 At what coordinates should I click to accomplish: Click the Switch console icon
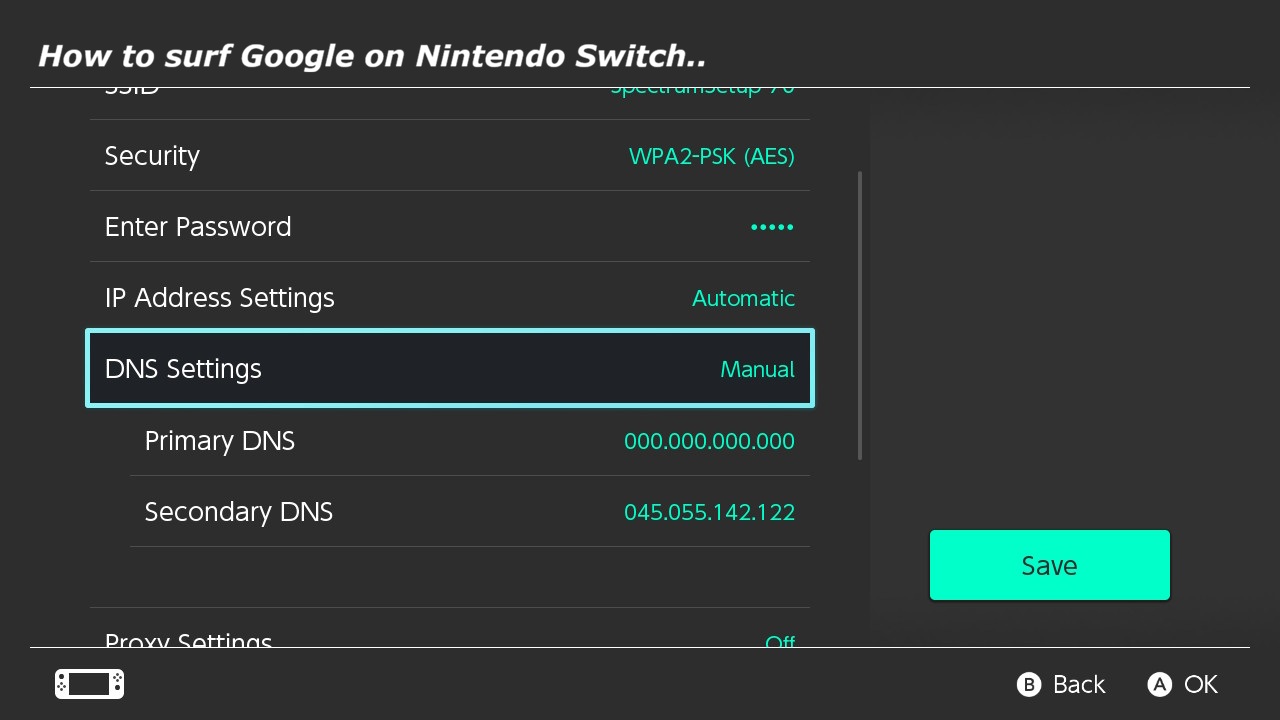coord(89,684)
